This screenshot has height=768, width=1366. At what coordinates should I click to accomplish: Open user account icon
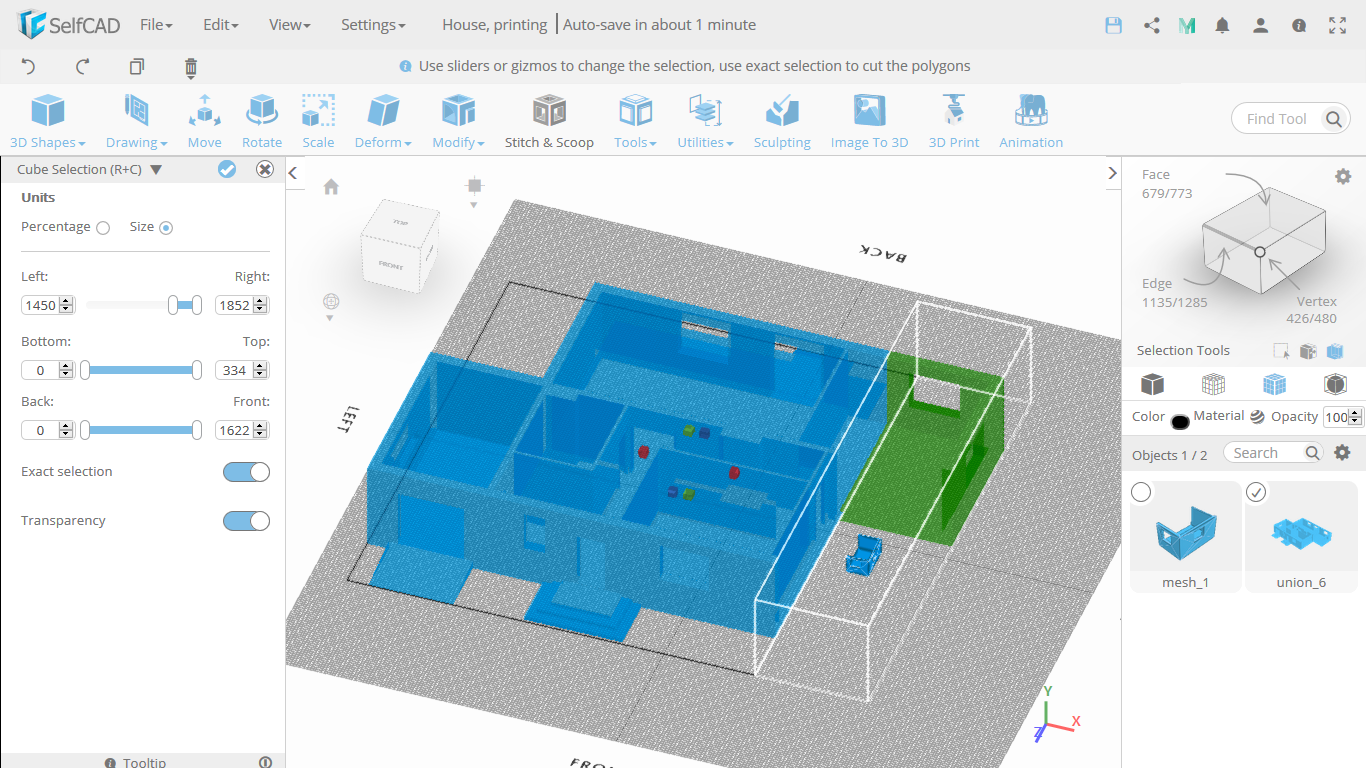pos(1261,26)
